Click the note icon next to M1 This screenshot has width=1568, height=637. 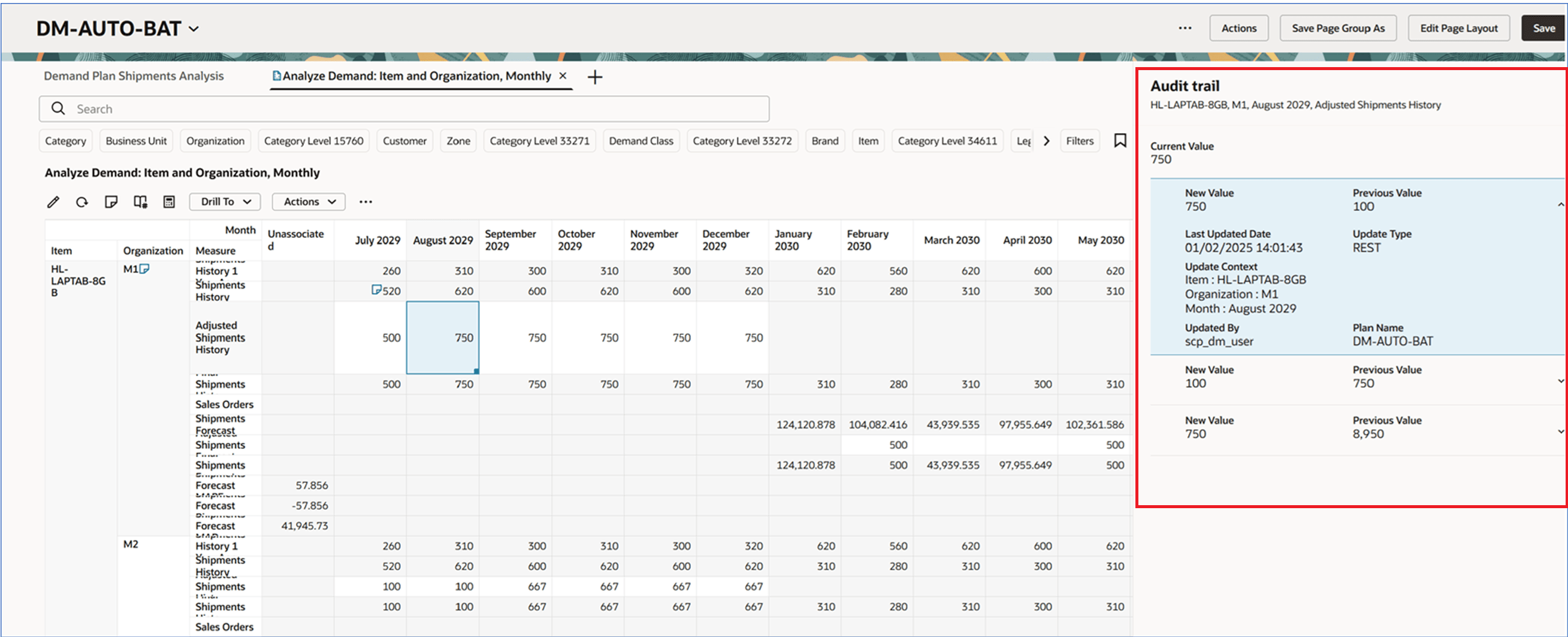pos(145,268)
